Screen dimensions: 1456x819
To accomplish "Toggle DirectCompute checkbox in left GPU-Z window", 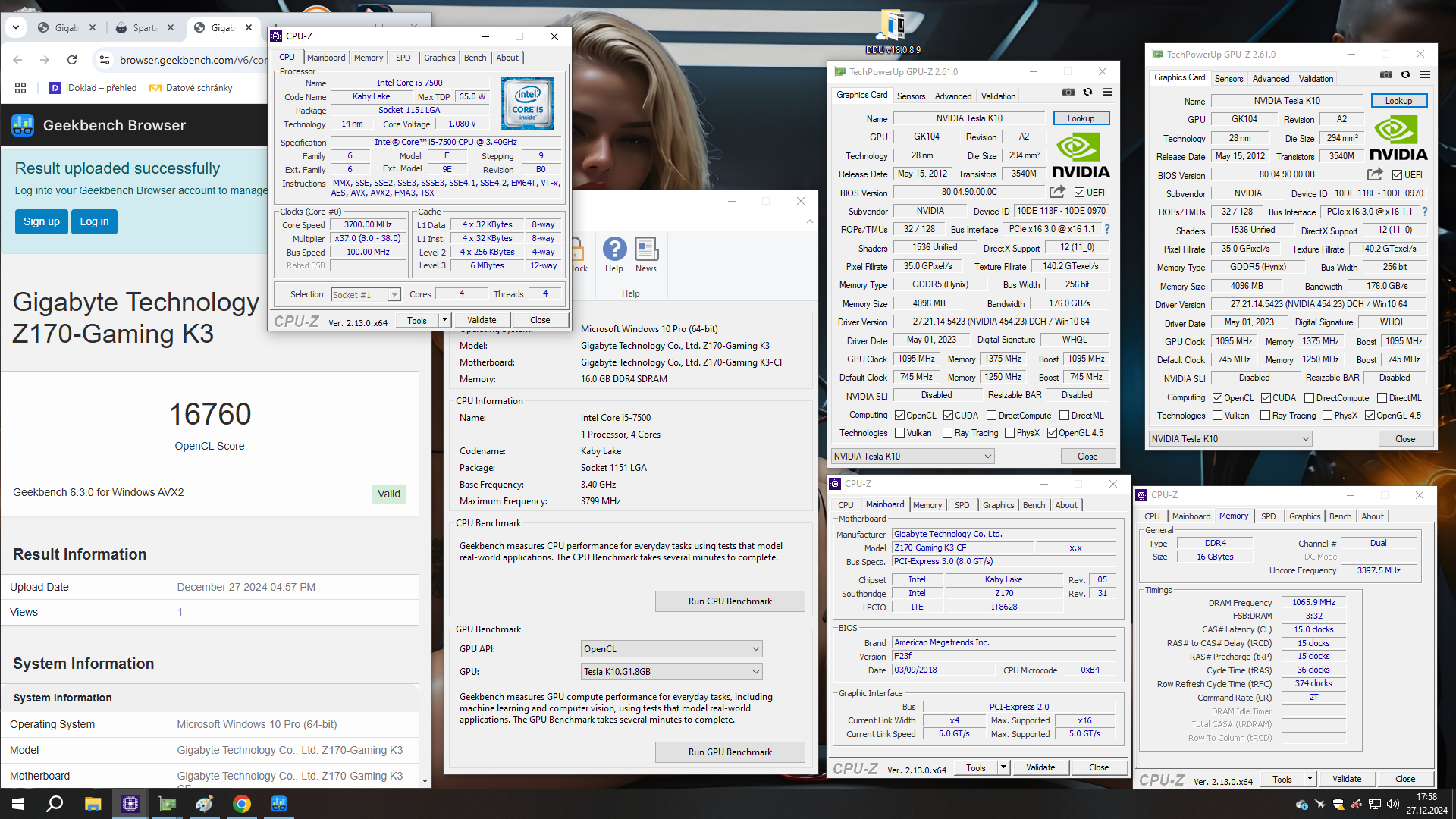I will tap(992, 416).
